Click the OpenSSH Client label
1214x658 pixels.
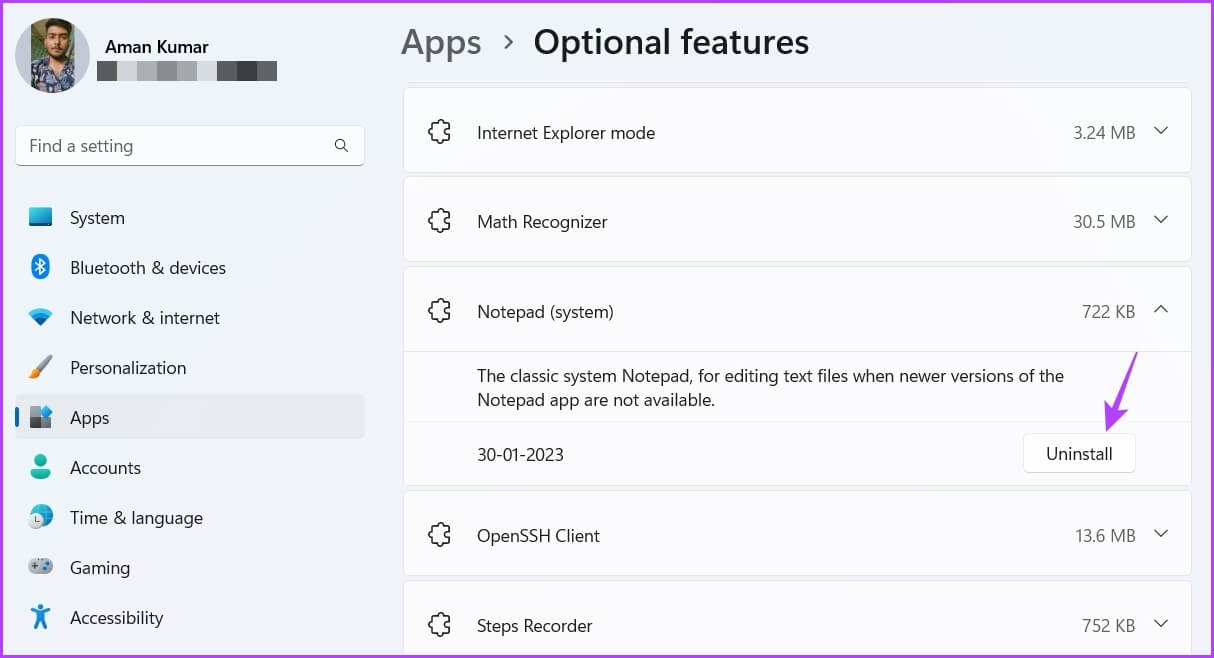pos(538,535)
